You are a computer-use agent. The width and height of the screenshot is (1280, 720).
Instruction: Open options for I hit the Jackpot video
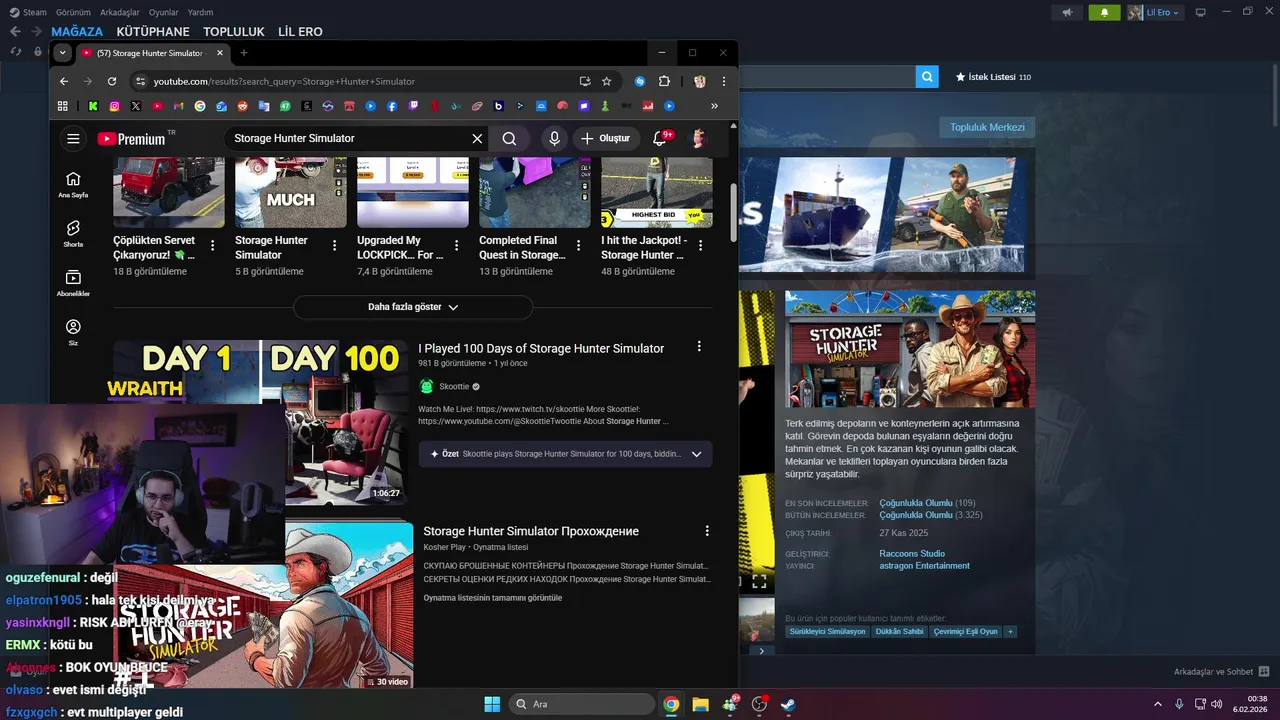click(x=701, y=245)
